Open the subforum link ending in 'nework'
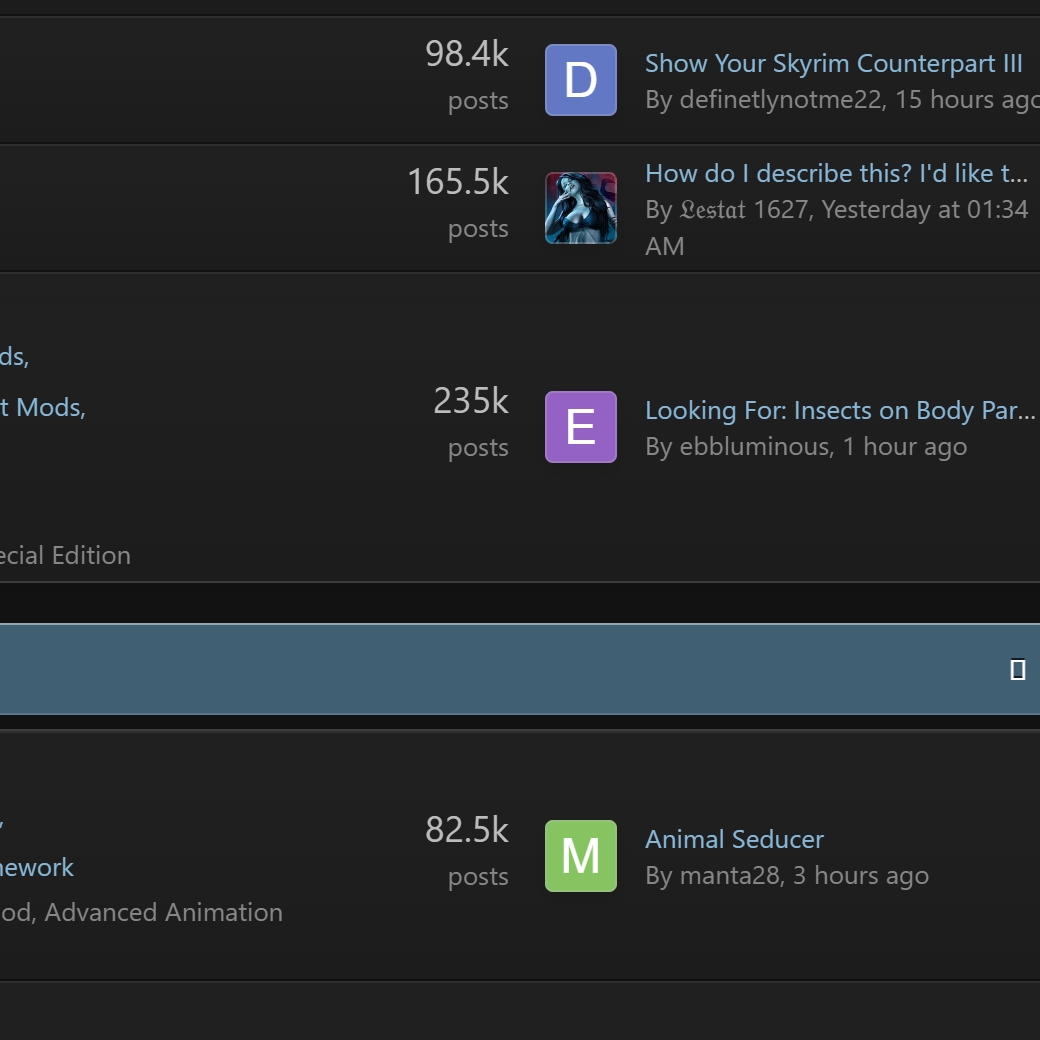Image resolution: width=1040 pixels, height=1040 pixels. point(37,868)
